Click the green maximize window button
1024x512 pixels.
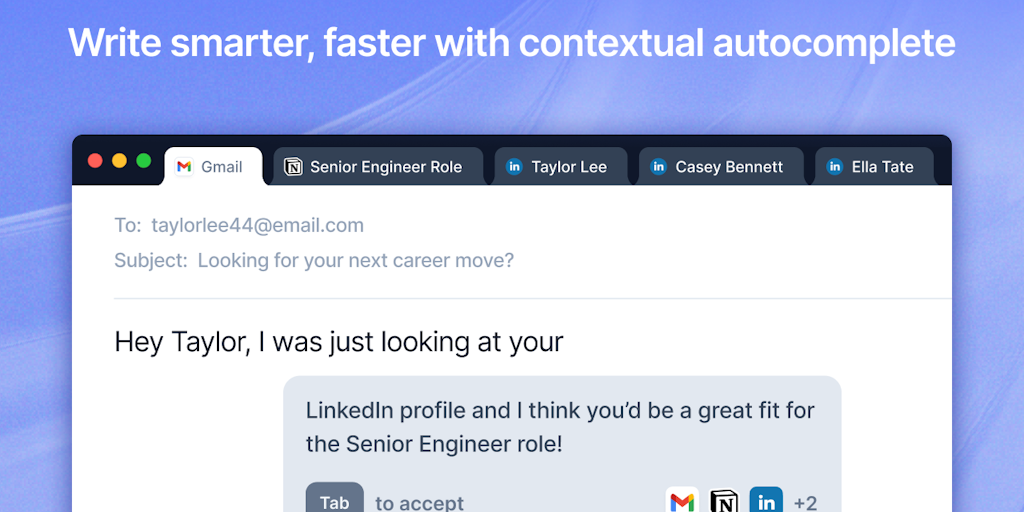[x=144, y=161]
